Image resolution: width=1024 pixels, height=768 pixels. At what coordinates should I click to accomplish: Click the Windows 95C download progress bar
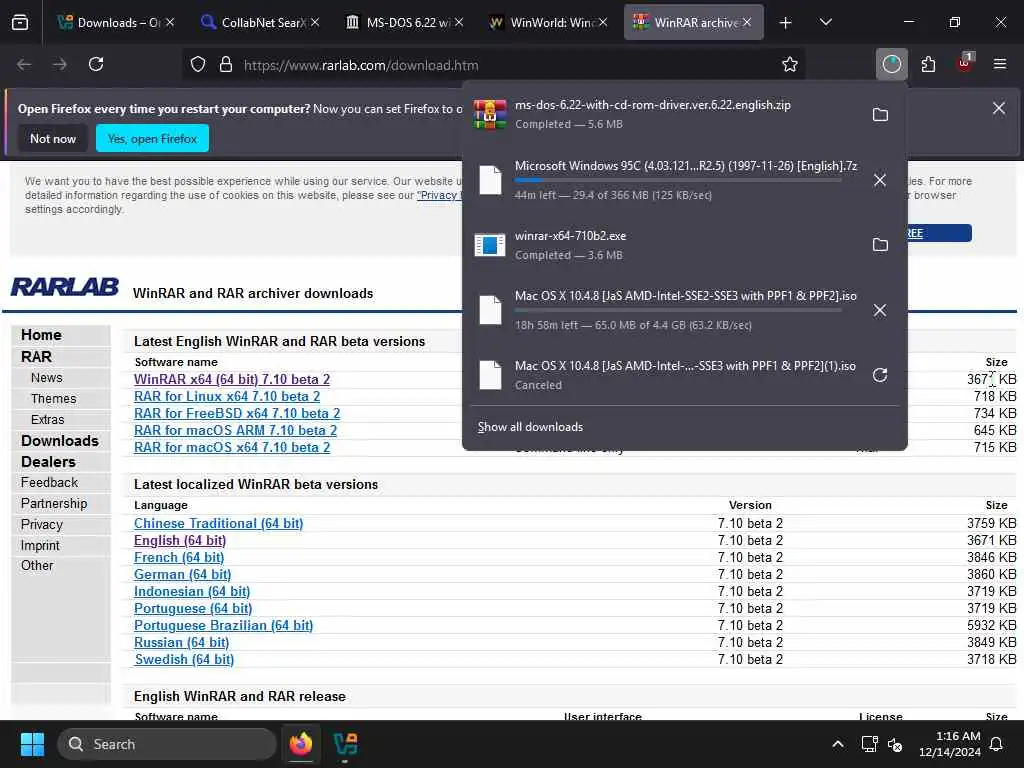[x=678, y=180]
